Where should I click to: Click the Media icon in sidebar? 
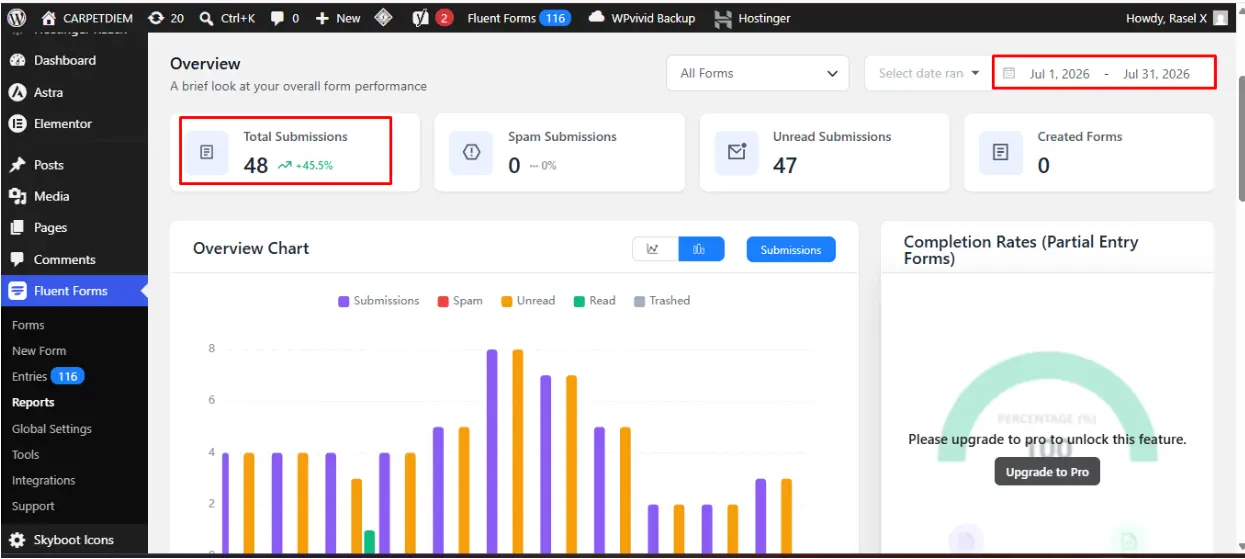(17, 196)
